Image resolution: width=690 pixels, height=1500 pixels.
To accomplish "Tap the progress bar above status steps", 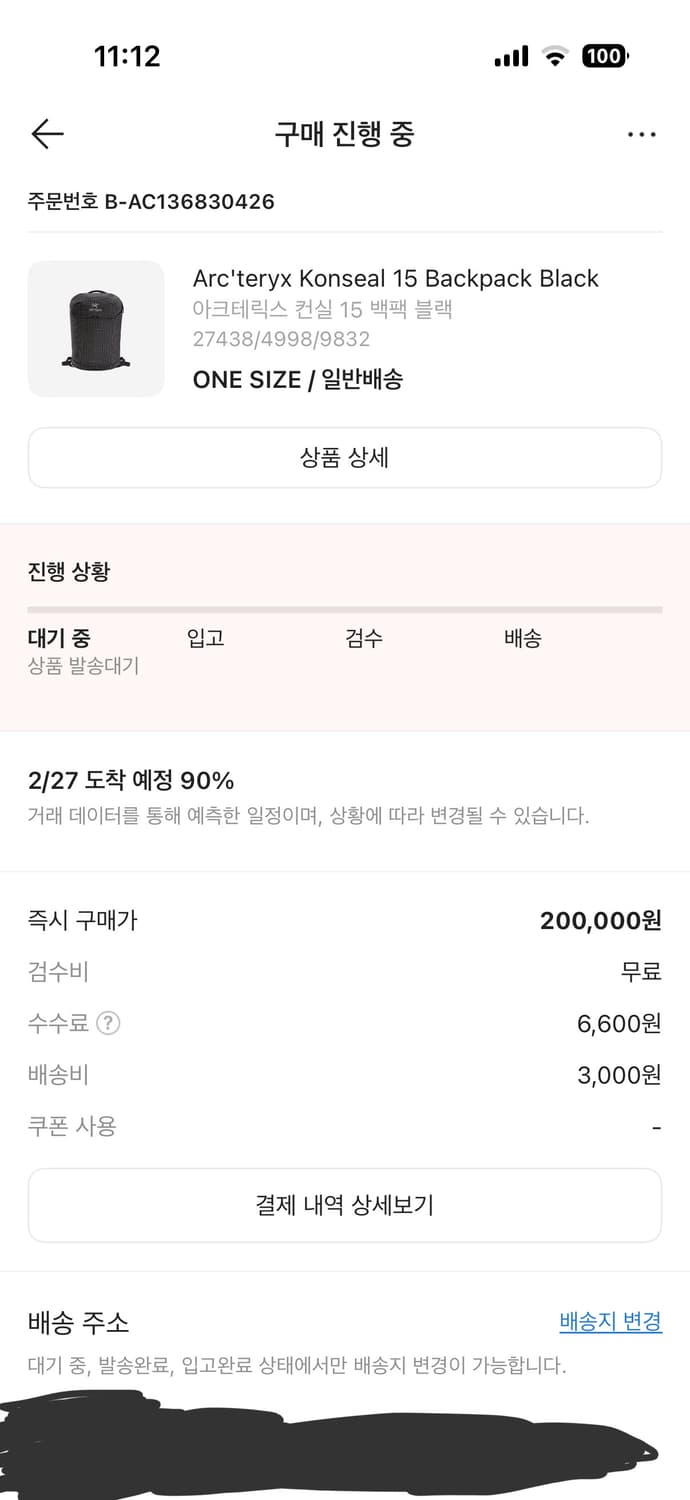I will point(345,608).
